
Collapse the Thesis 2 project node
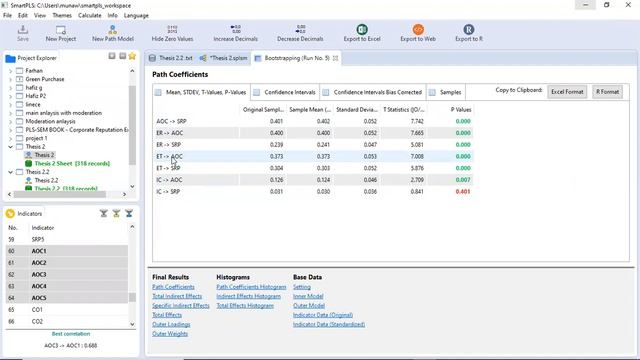[10, 147]
